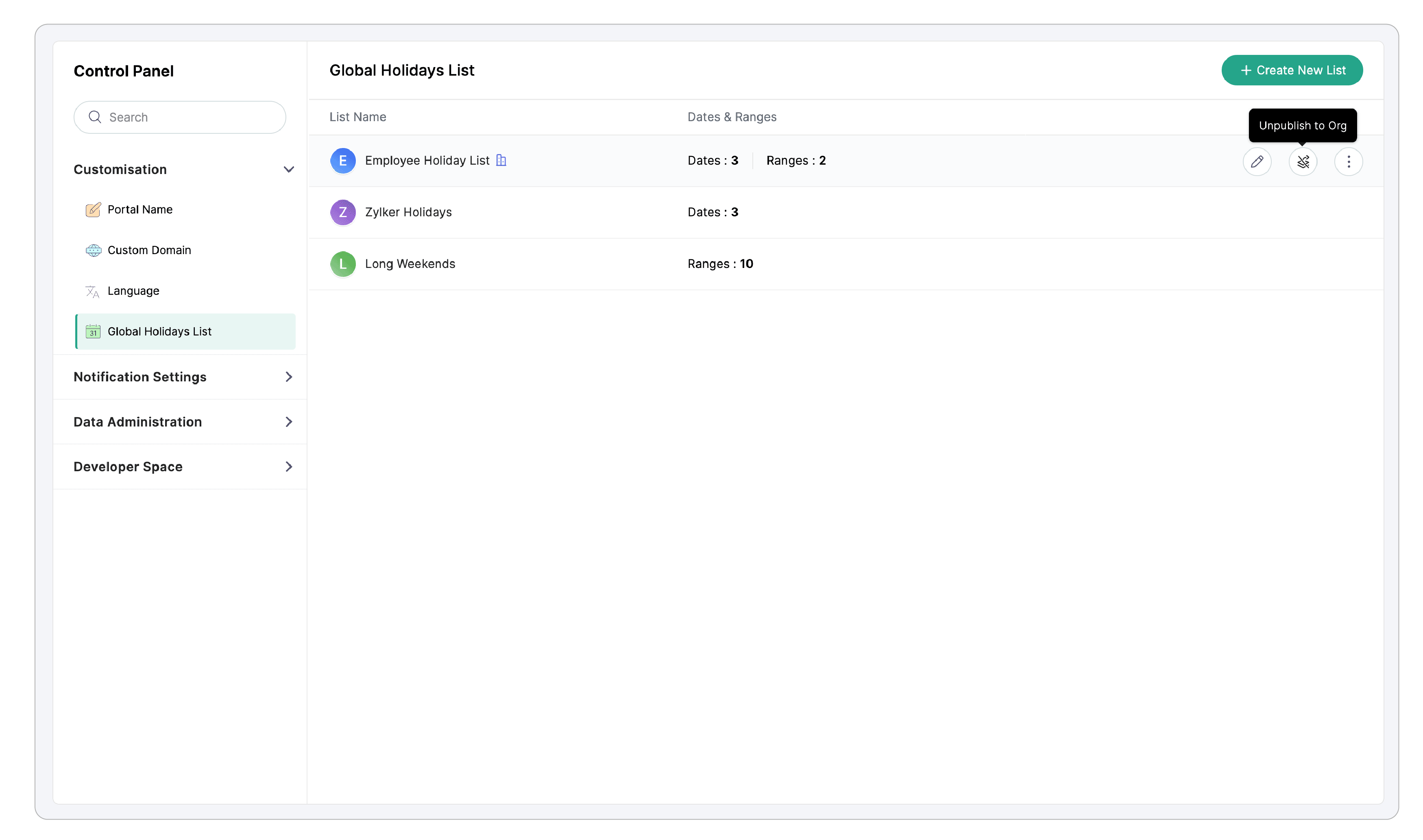Expand the Developer Space section

tap(289, 466)
